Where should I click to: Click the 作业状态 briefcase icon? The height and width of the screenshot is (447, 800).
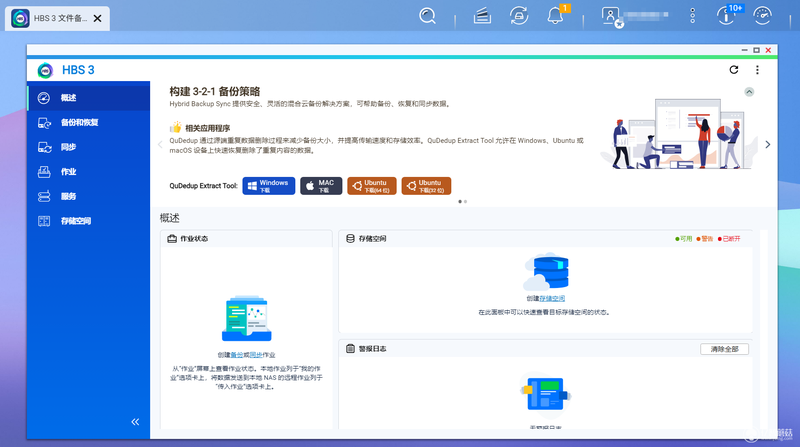(x=172, y=238)
